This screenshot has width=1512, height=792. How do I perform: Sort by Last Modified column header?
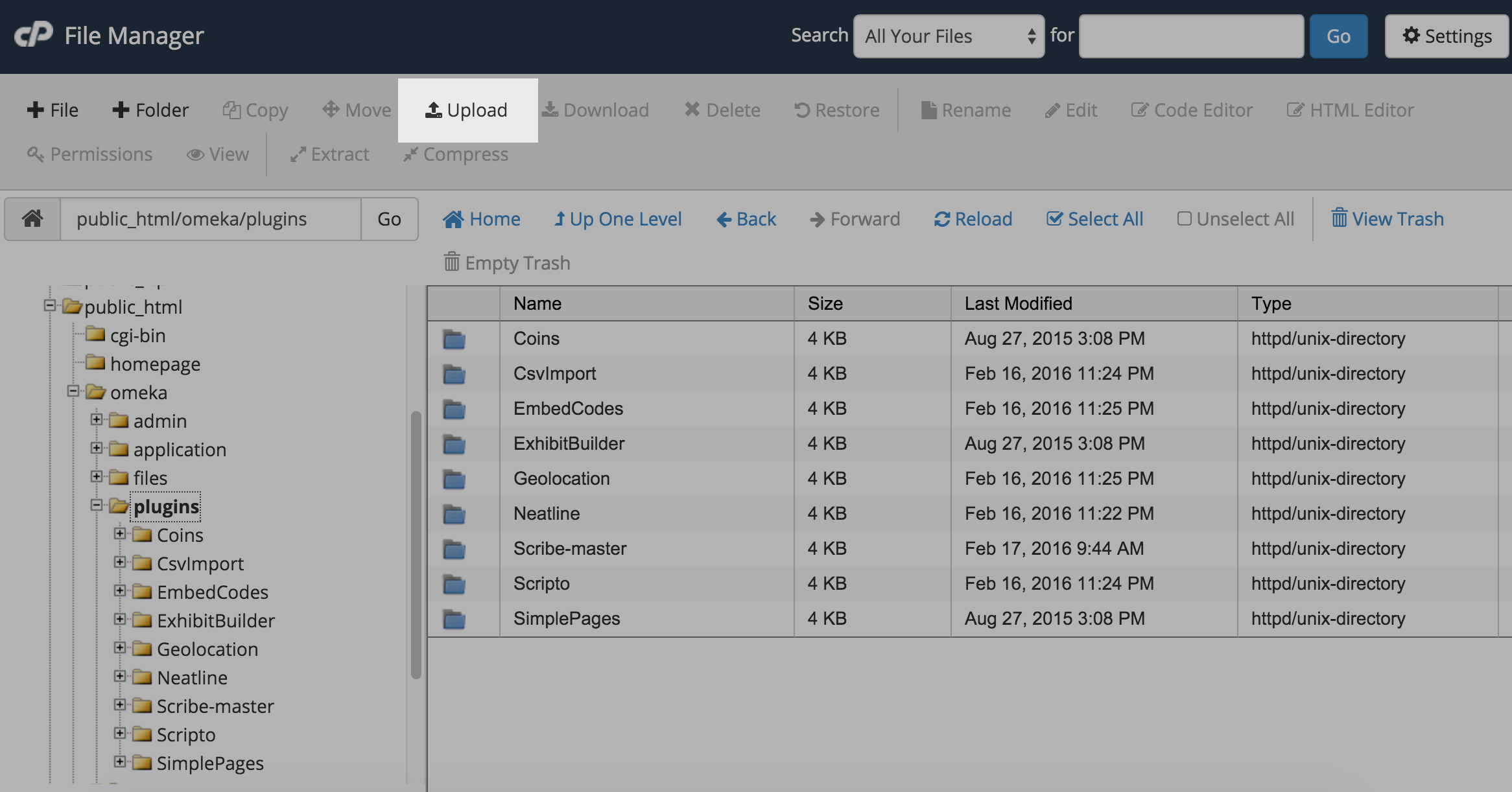(x=1094, y=303)
